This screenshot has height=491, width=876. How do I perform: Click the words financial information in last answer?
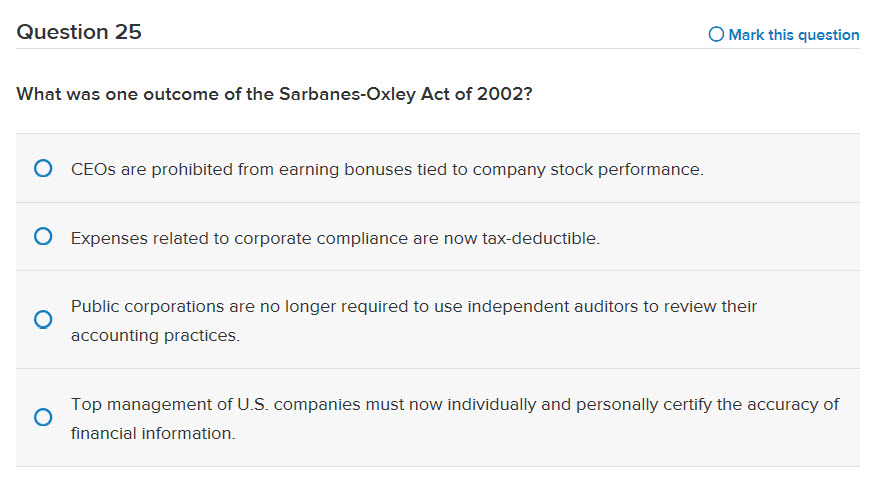pyautogui.click(x=153, y=434)
